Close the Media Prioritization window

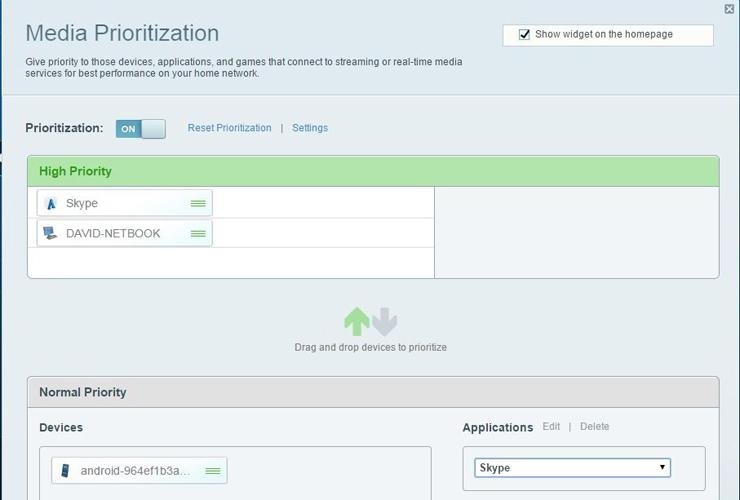pyautogui.click(x=729, y=9)
